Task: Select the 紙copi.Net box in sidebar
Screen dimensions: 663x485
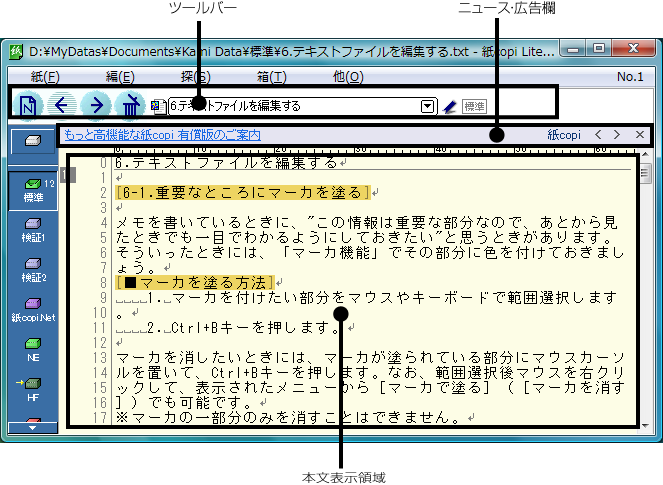Action: point(33,308)
